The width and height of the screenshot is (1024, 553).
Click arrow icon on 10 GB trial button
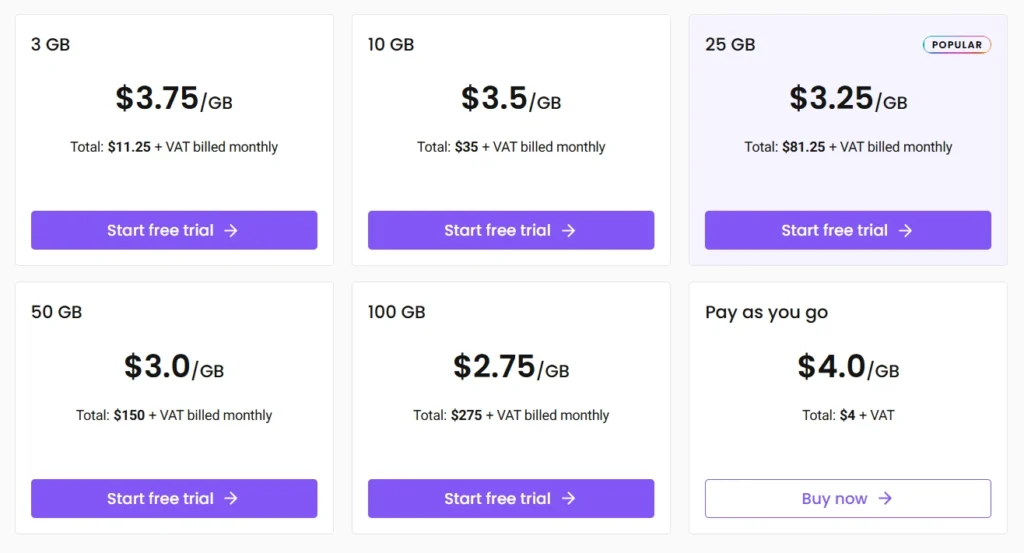tap(569, 230)
